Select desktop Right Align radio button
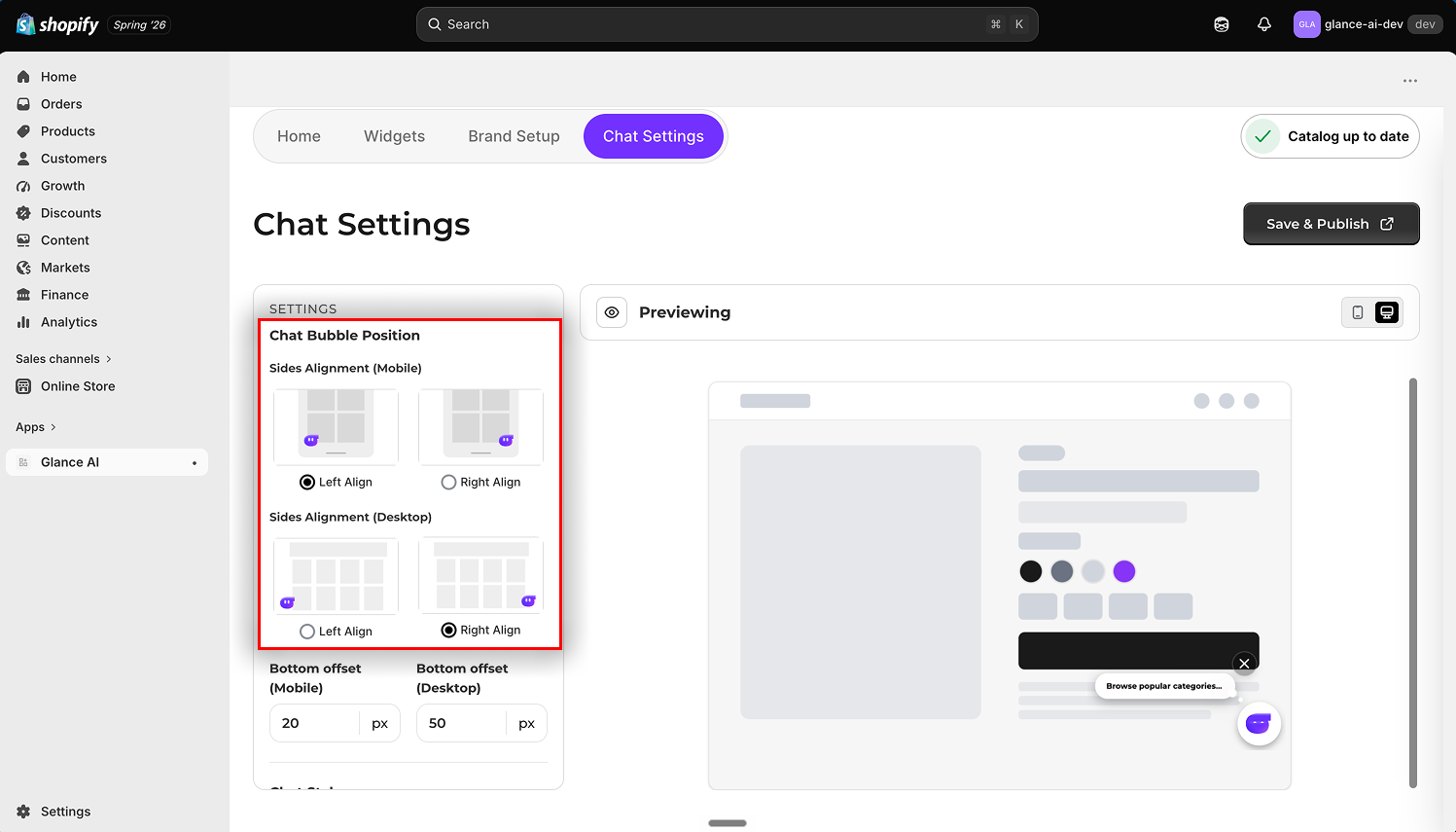1456x832 pixels. click(448, 631)
